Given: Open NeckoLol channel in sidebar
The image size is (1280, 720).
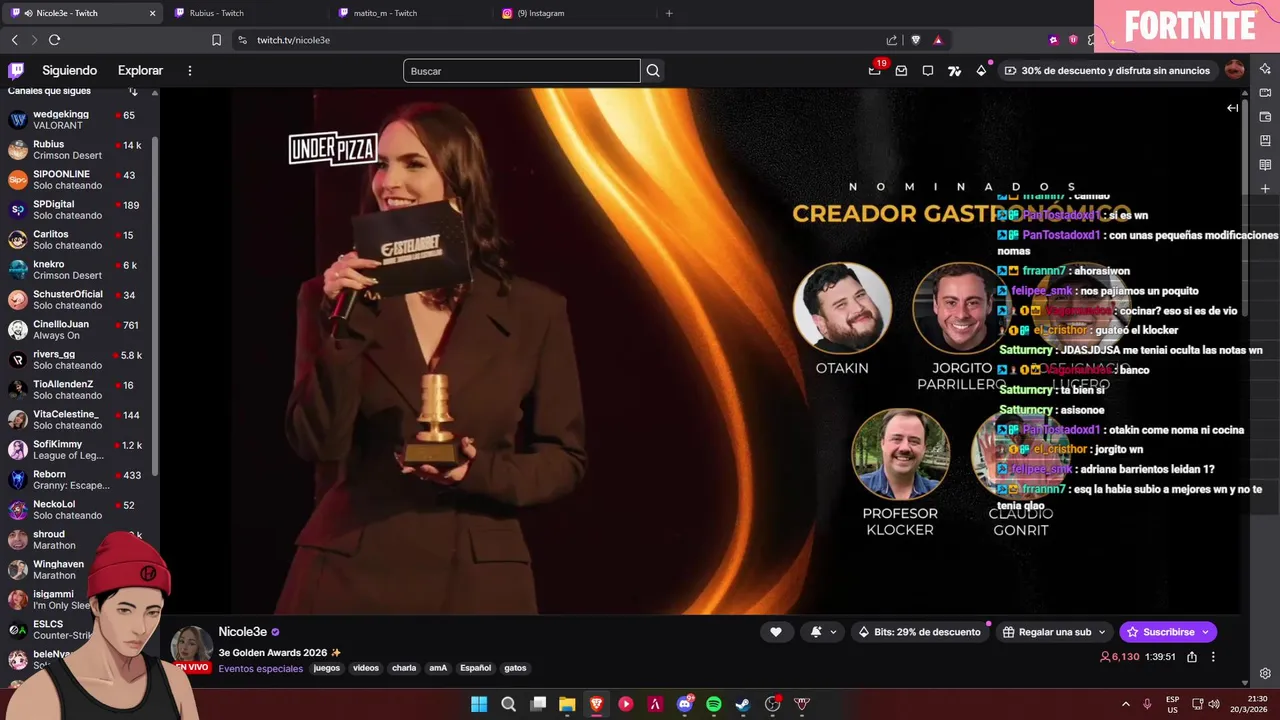Looking at the screenshot, I should click(x=77, y=510).
